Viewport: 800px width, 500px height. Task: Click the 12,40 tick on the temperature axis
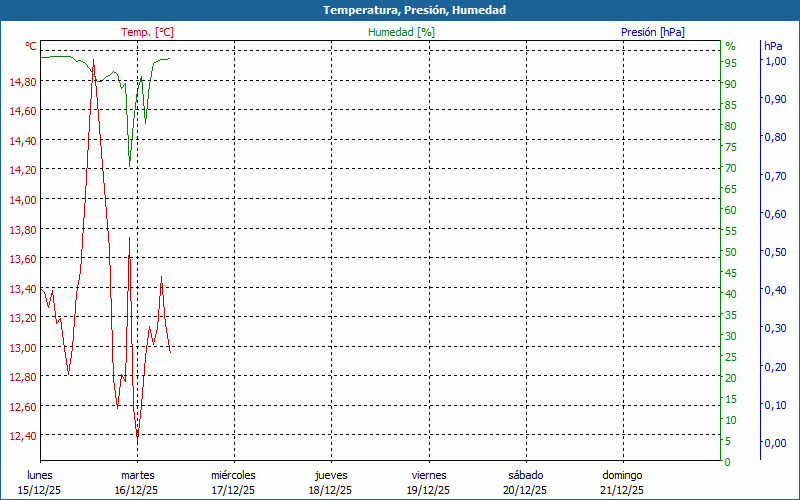click(x=23, y=436)
